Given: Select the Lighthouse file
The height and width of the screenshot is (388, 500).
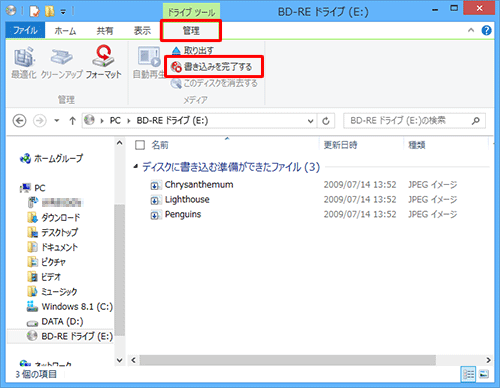Looking at the screenshot, I should pos(187,200).
